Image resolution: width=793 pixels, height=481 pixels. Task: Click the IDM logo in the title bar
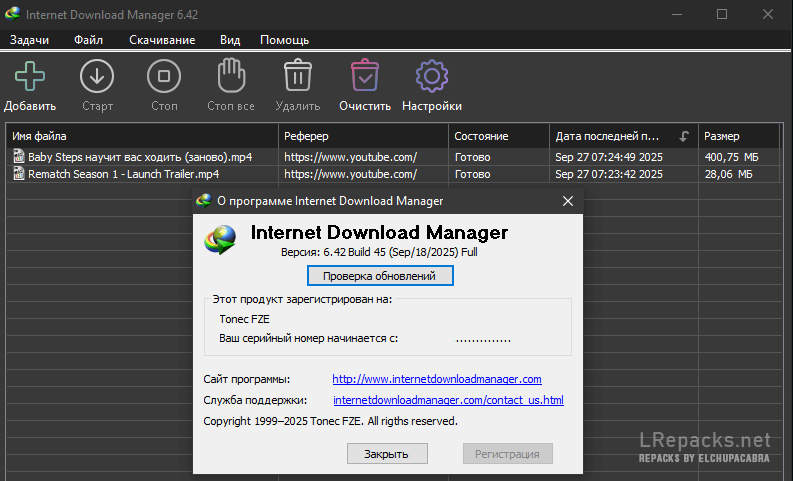[14, 14]
